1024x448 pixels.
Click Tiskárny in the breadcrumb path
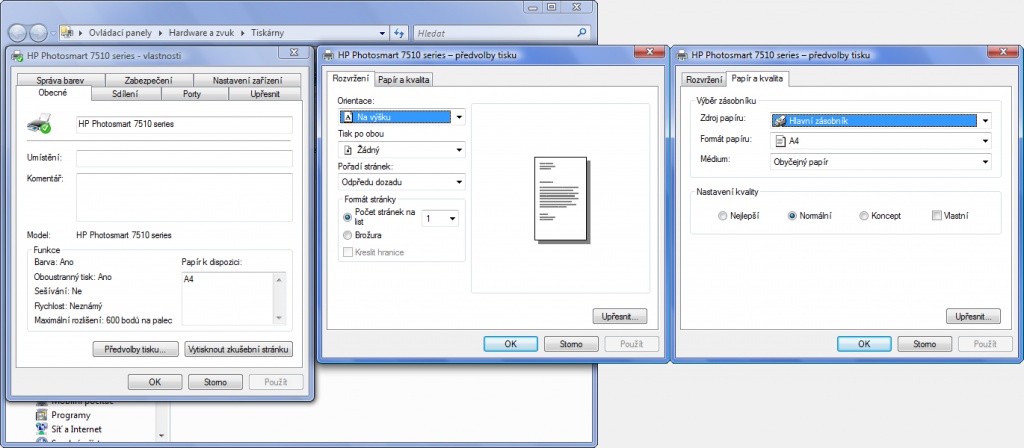click(268, 33)
